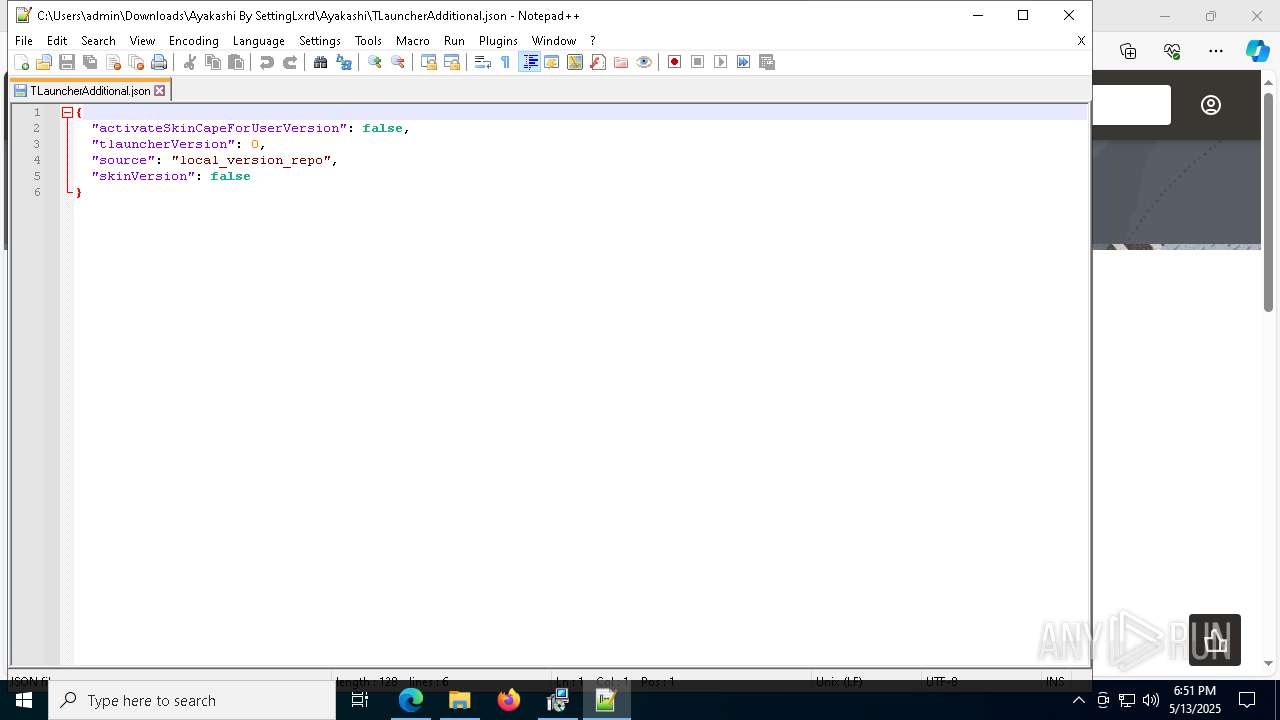Start macro recording with red circle
Viewport: 1280px width, 720px height.
[x=675, y=62]
